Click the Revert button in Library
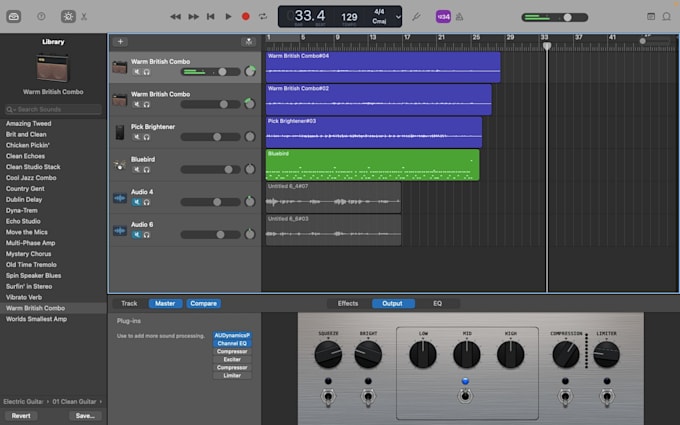This screenshot has width=680, height=425. coord(21,415)
